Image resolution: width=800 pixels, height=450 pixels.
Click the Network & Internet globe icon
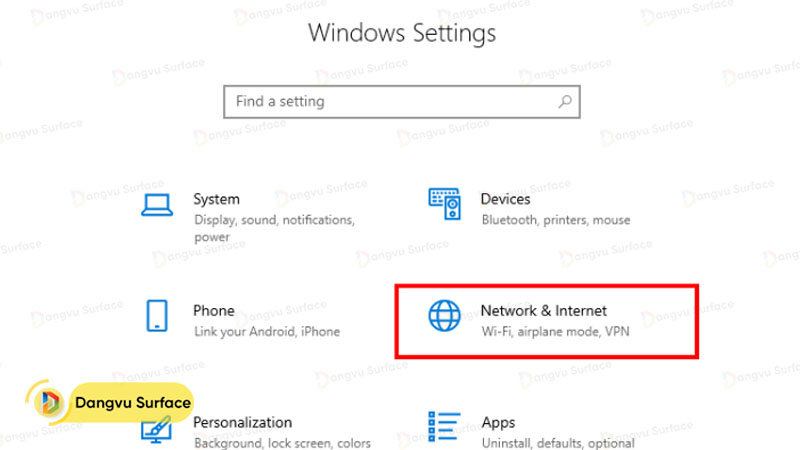coord(444,316)
